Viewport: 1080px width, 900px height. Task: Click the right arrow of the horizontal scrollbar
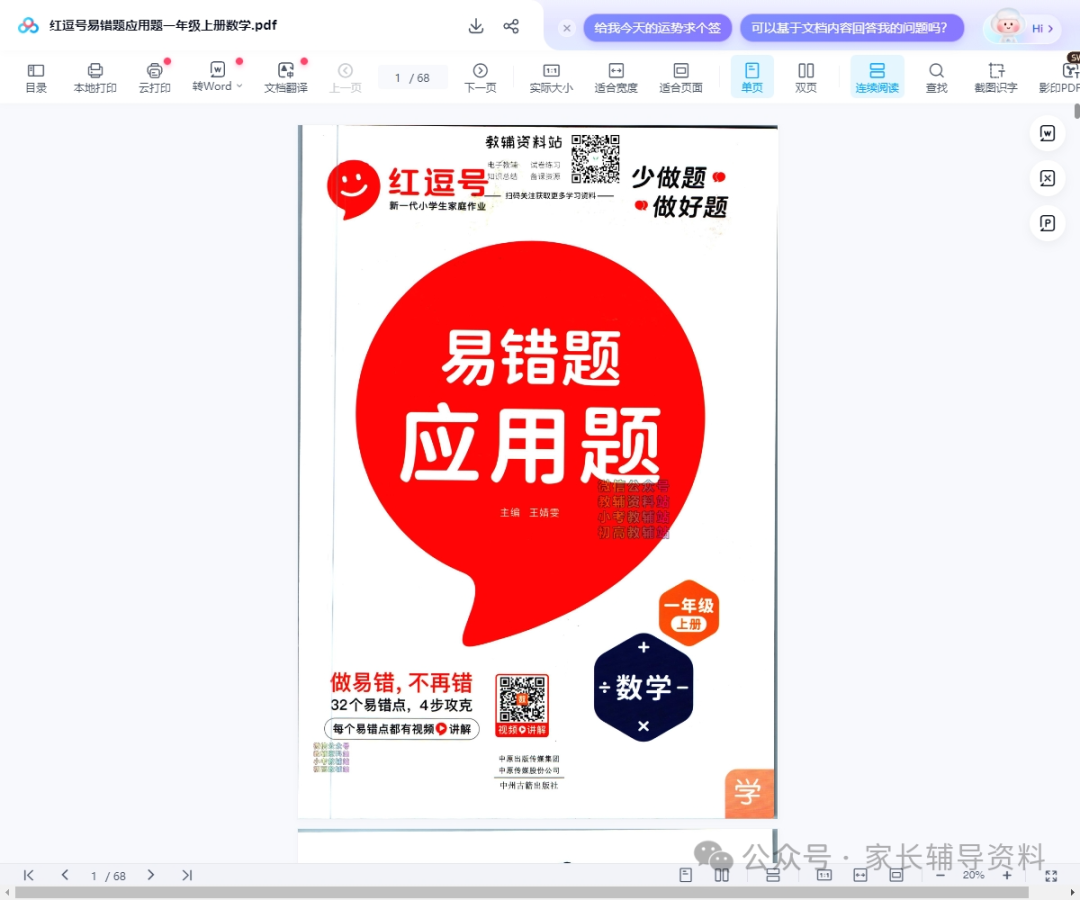click(x=1072, y=892)
